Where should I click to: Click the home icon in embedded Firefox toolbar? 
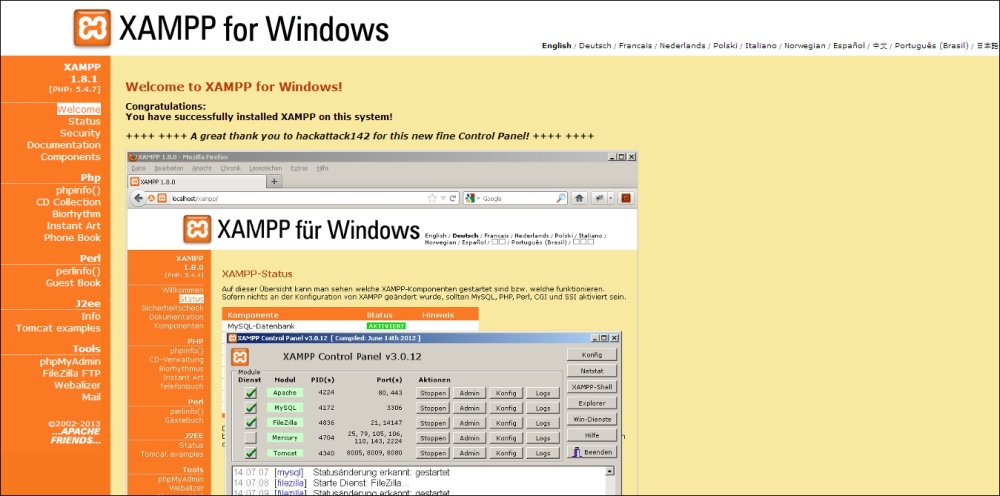(578, 198)
